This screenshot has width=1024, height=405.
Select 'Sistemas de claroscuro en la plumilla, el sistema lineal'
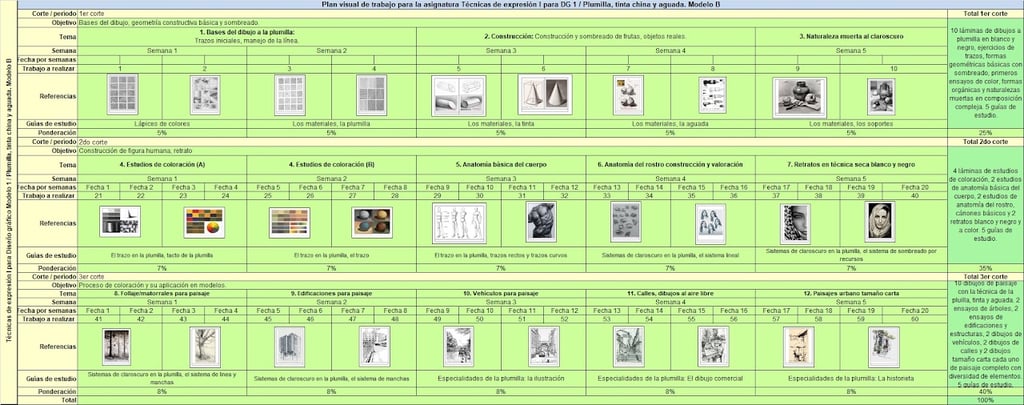coord(671,254)
